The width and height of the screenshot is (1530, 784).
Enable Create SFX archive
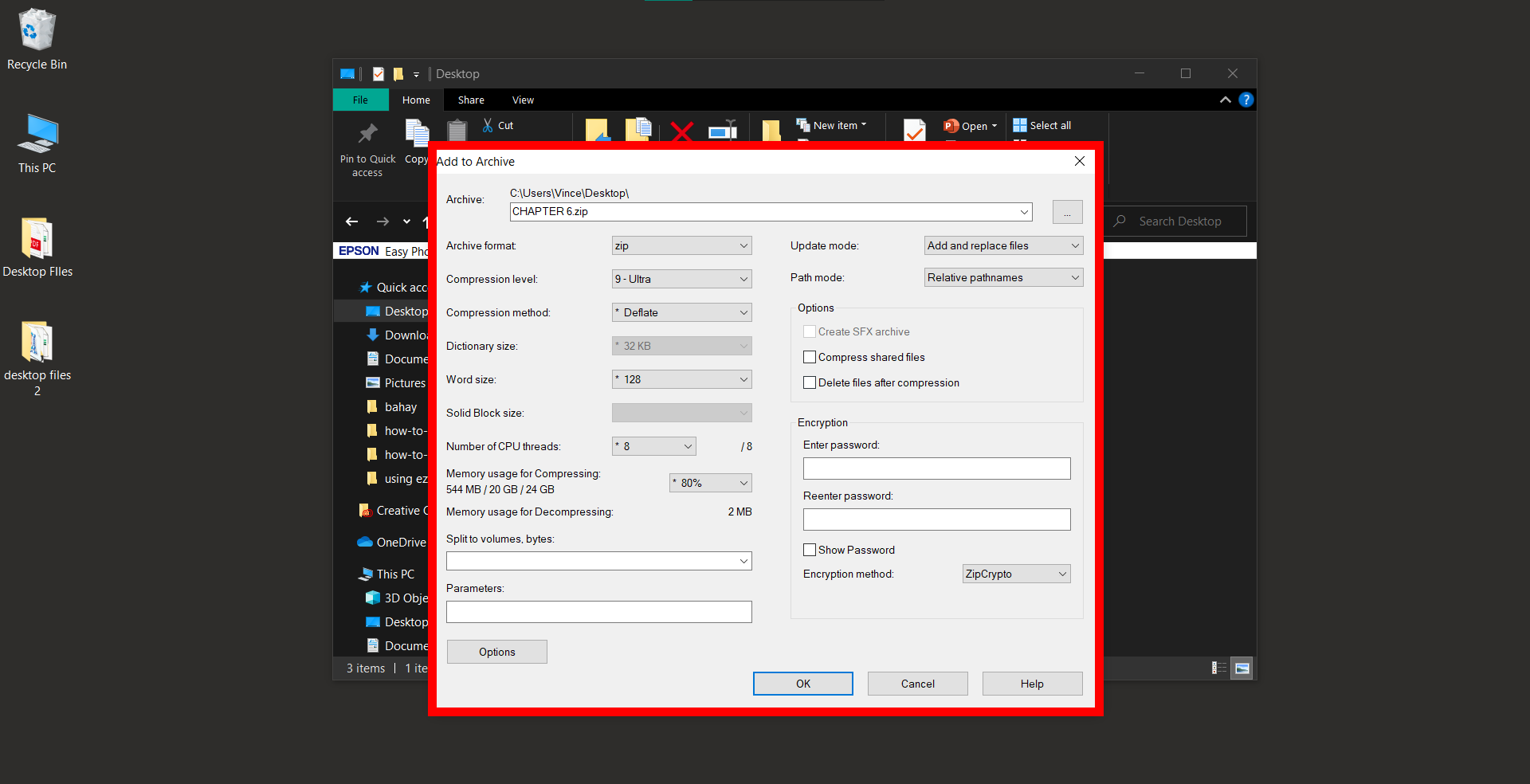810,331
